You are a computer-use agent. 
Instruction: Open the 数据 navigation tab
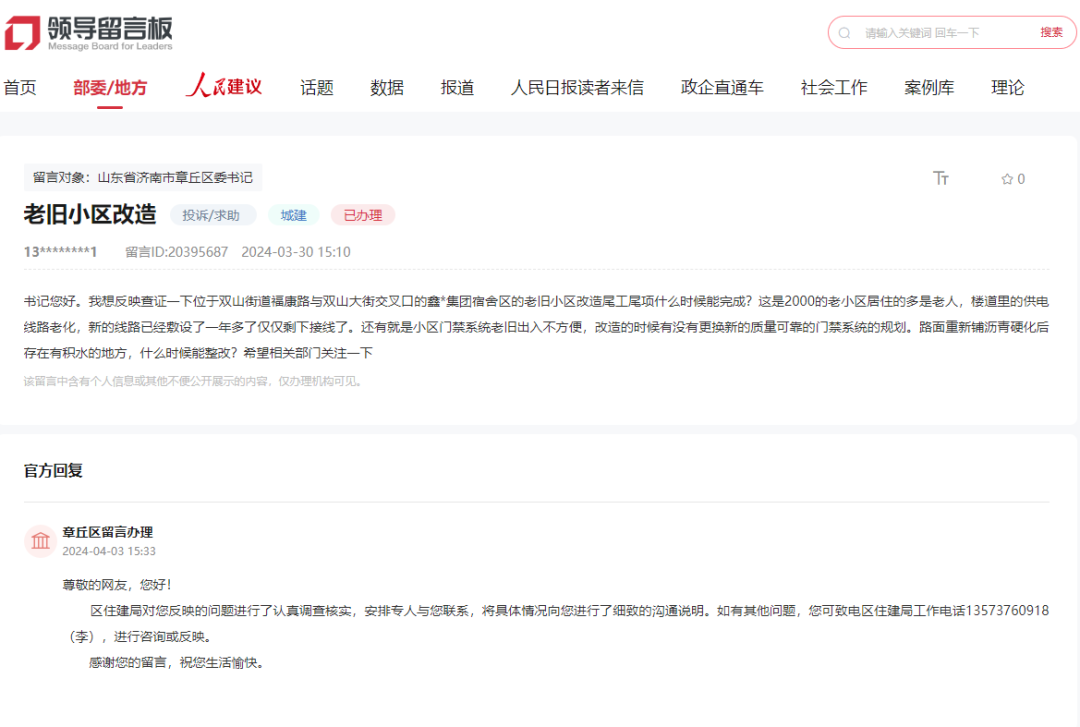coord(387,88)
